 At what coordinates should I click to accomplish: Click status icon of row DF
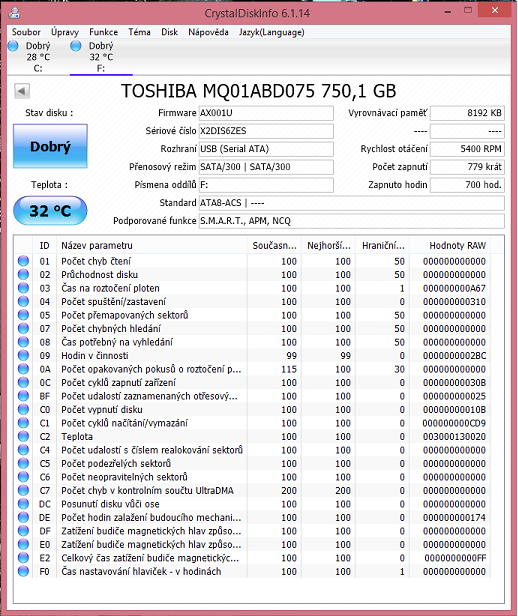(x=24, y=531)
